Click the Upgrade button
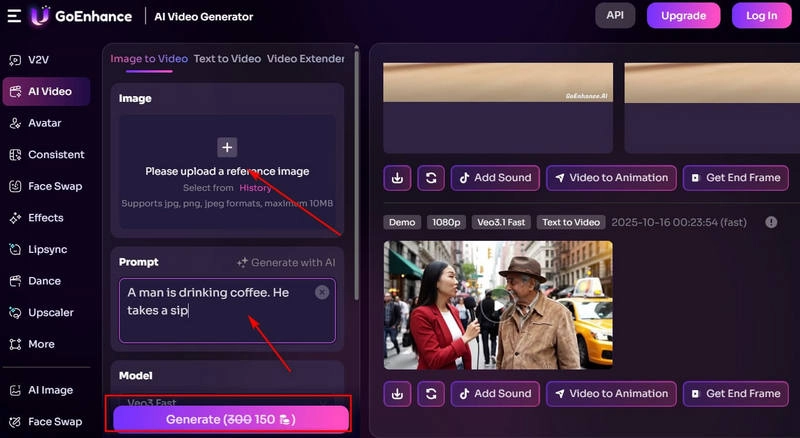 [x=683, y=16]
